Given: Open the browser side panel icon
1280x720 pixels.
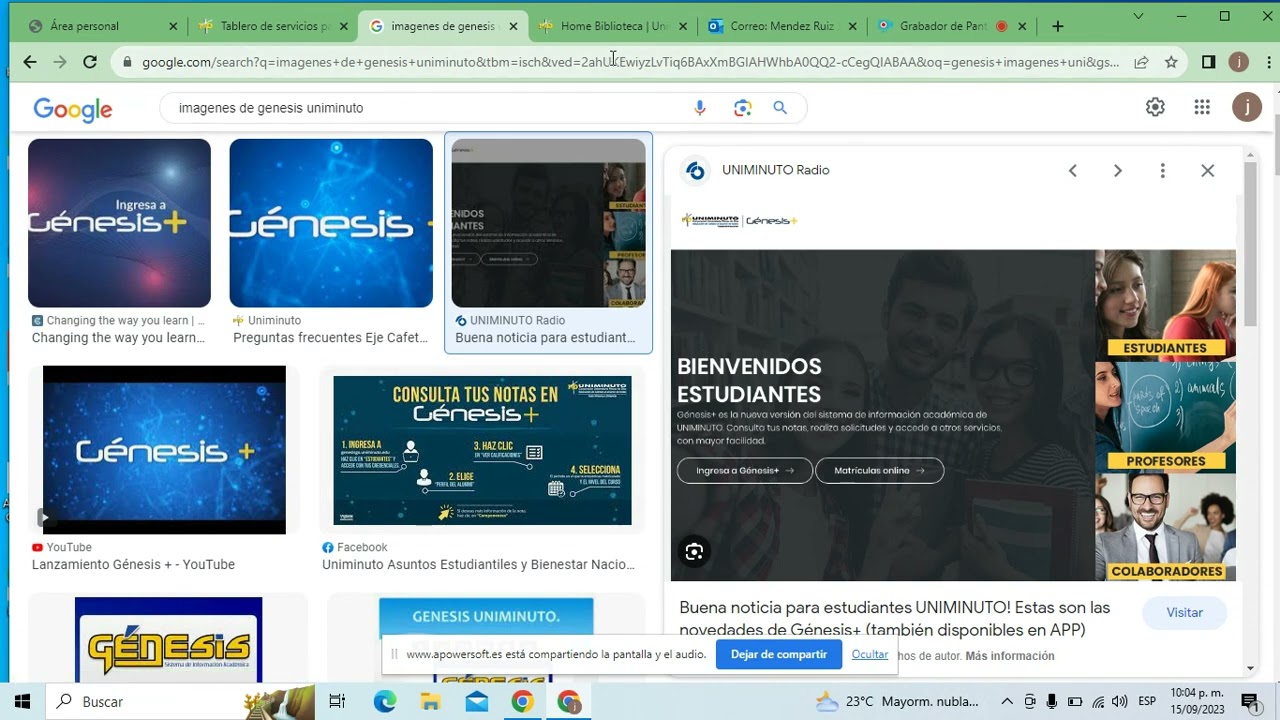Looking at the screenshot, I should (x=1208, y=62).
